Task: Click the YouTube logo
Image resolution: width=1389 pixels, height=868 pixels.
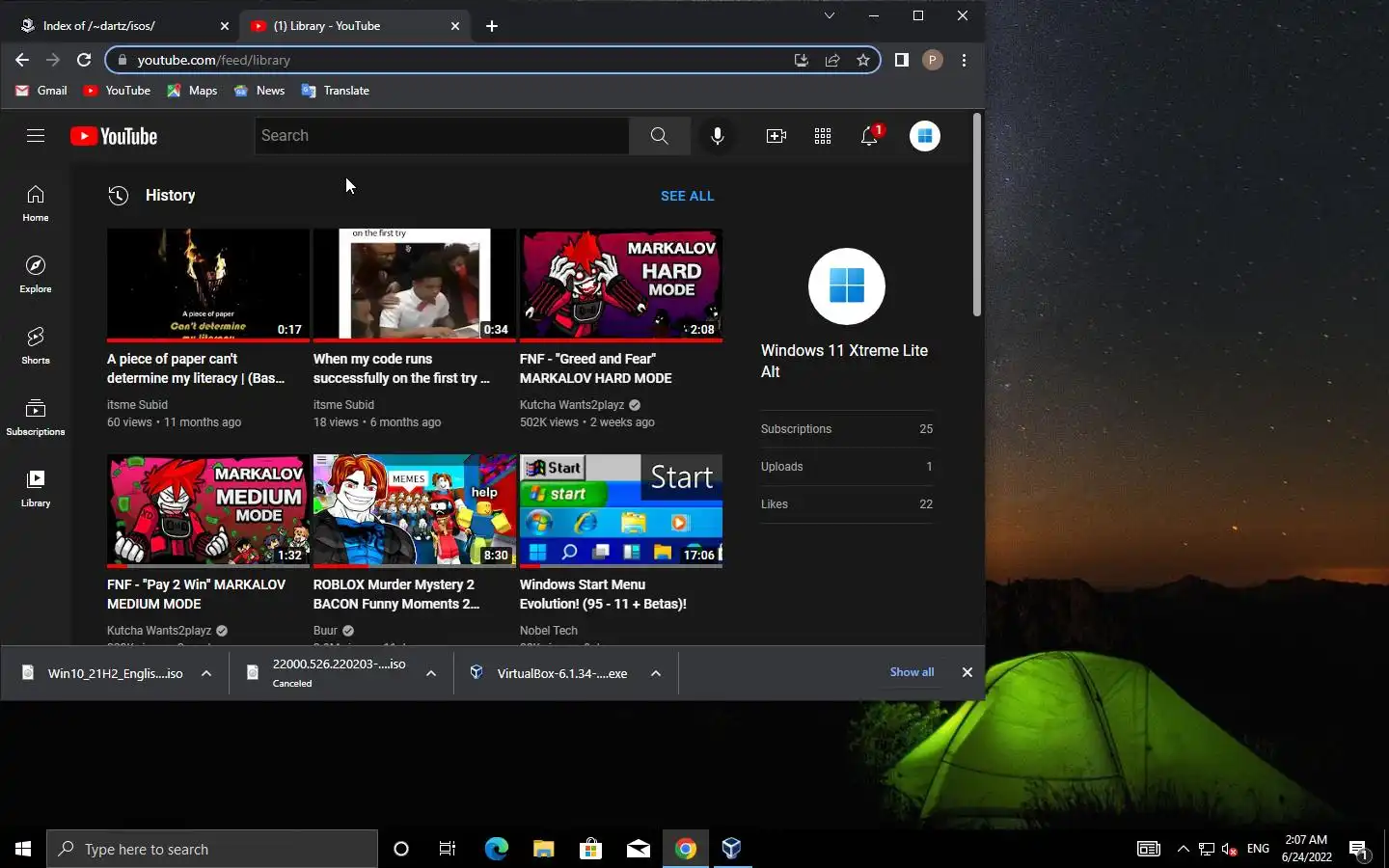Action: (114, 136)
